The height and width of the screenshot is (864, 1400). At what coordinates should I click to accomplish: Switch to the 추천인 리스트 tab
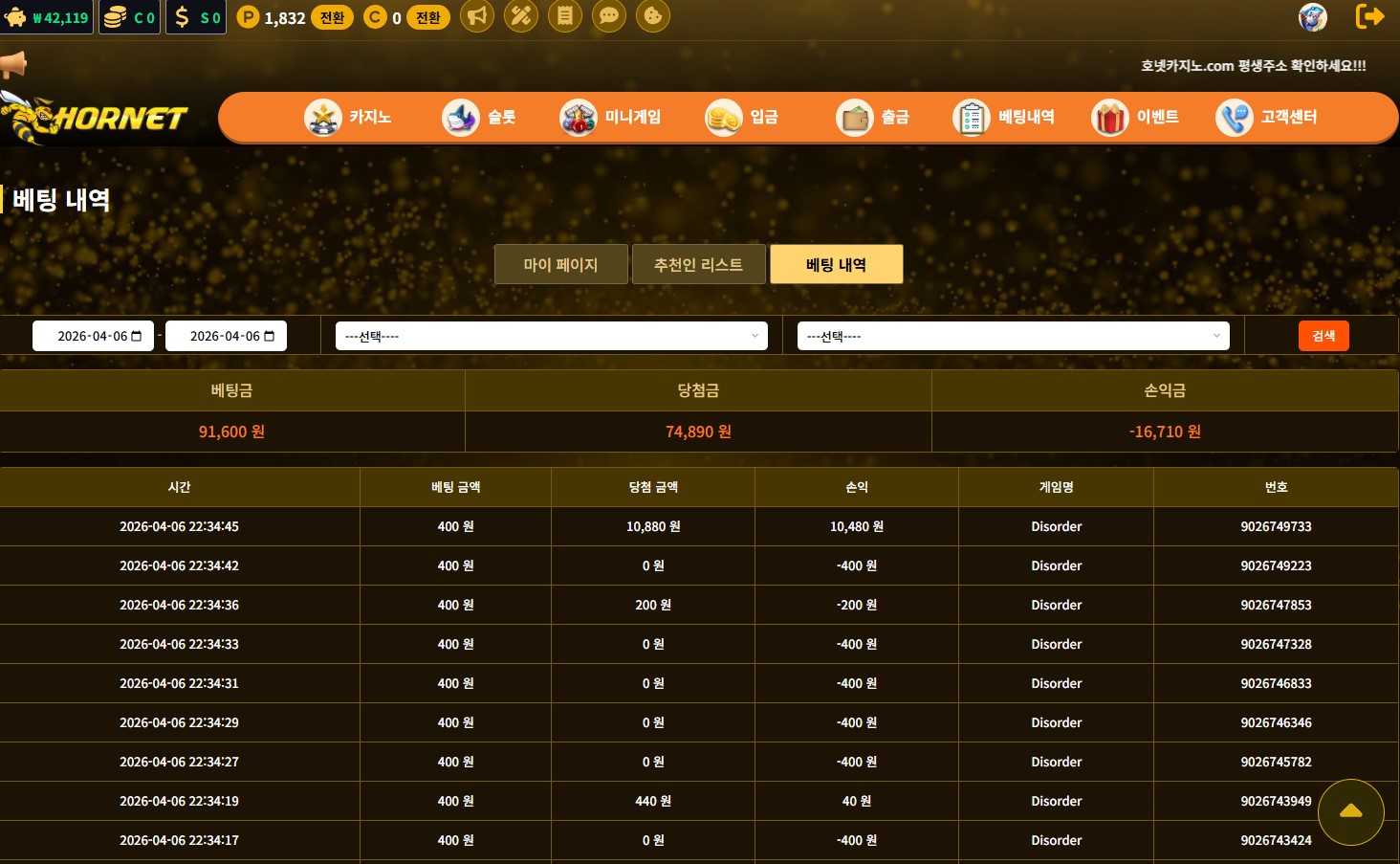(698, 264)
